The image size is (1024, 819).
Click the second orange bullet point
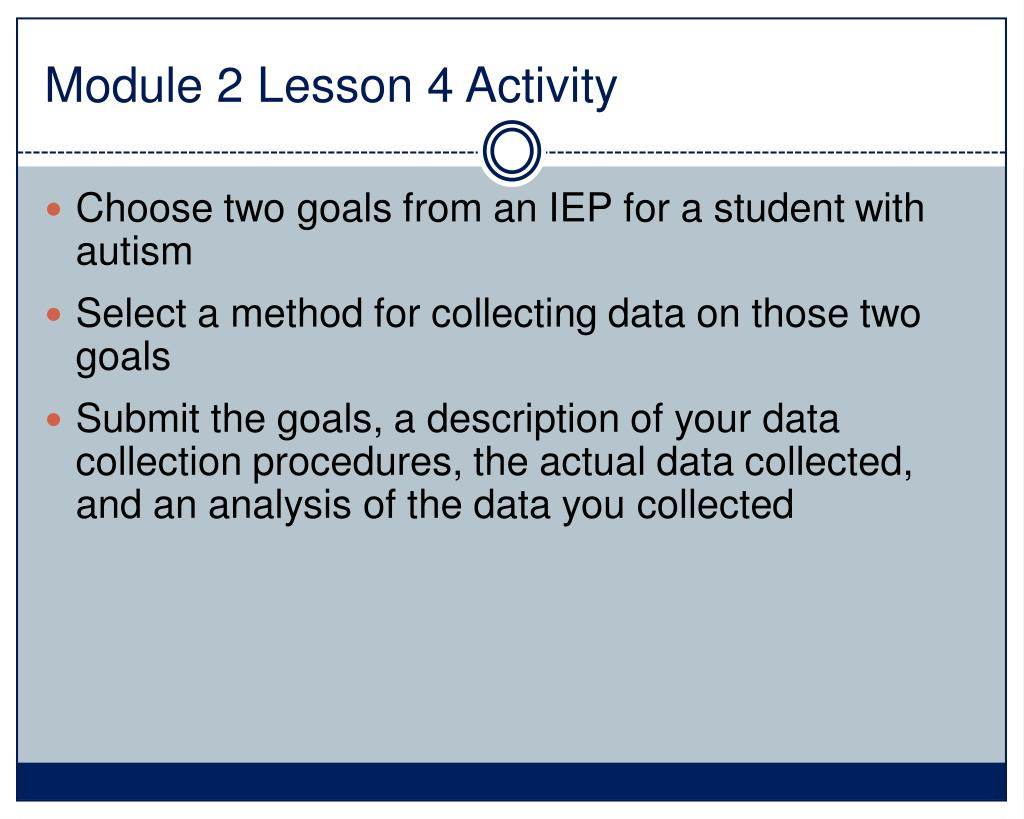click(54, 315)
